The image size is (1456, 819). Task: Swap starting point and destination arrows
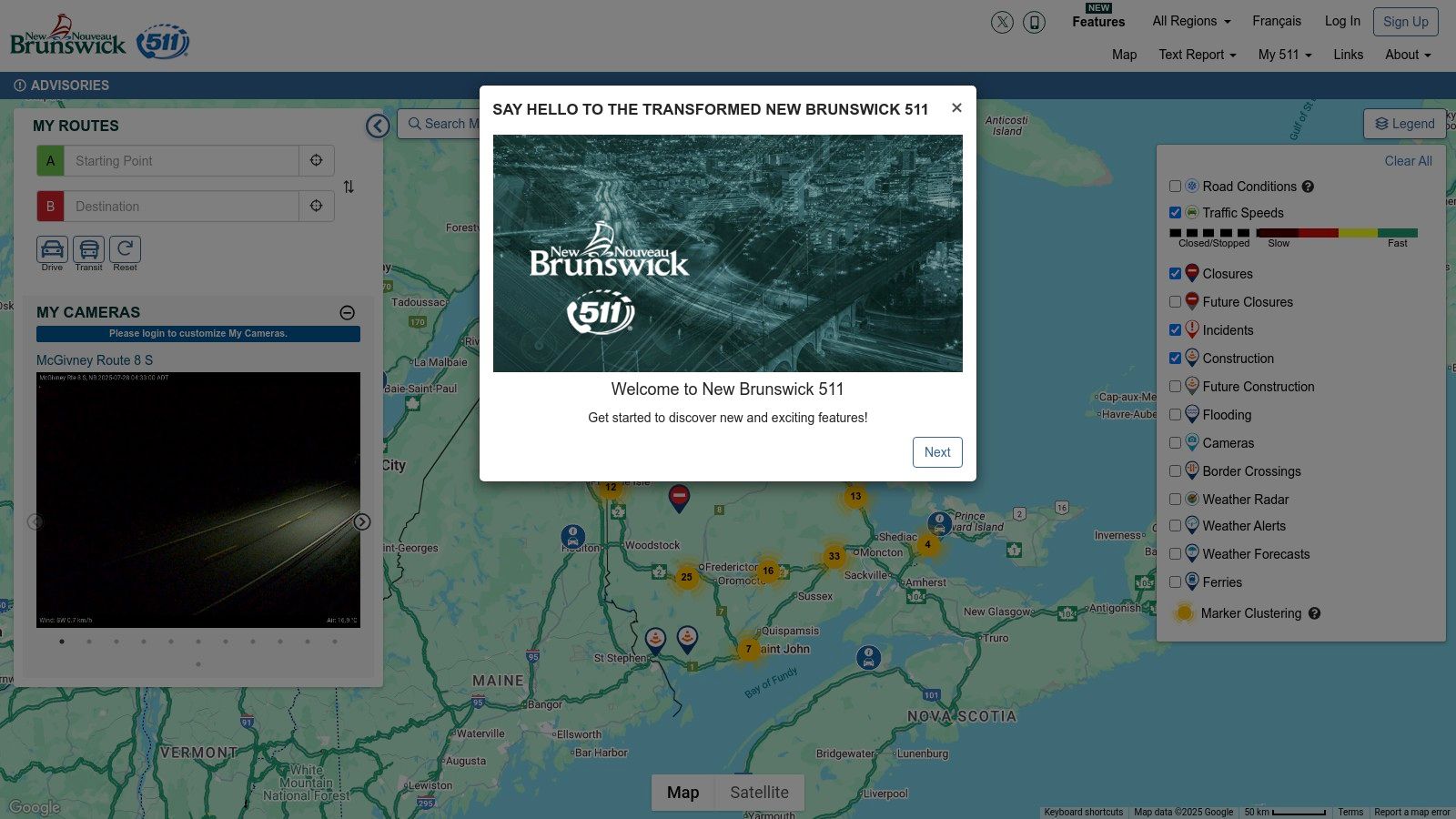point(349,187)
